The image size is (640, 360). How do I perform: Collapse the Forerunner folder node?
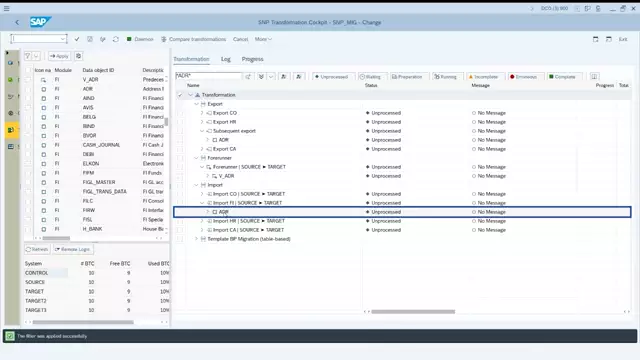196,158
